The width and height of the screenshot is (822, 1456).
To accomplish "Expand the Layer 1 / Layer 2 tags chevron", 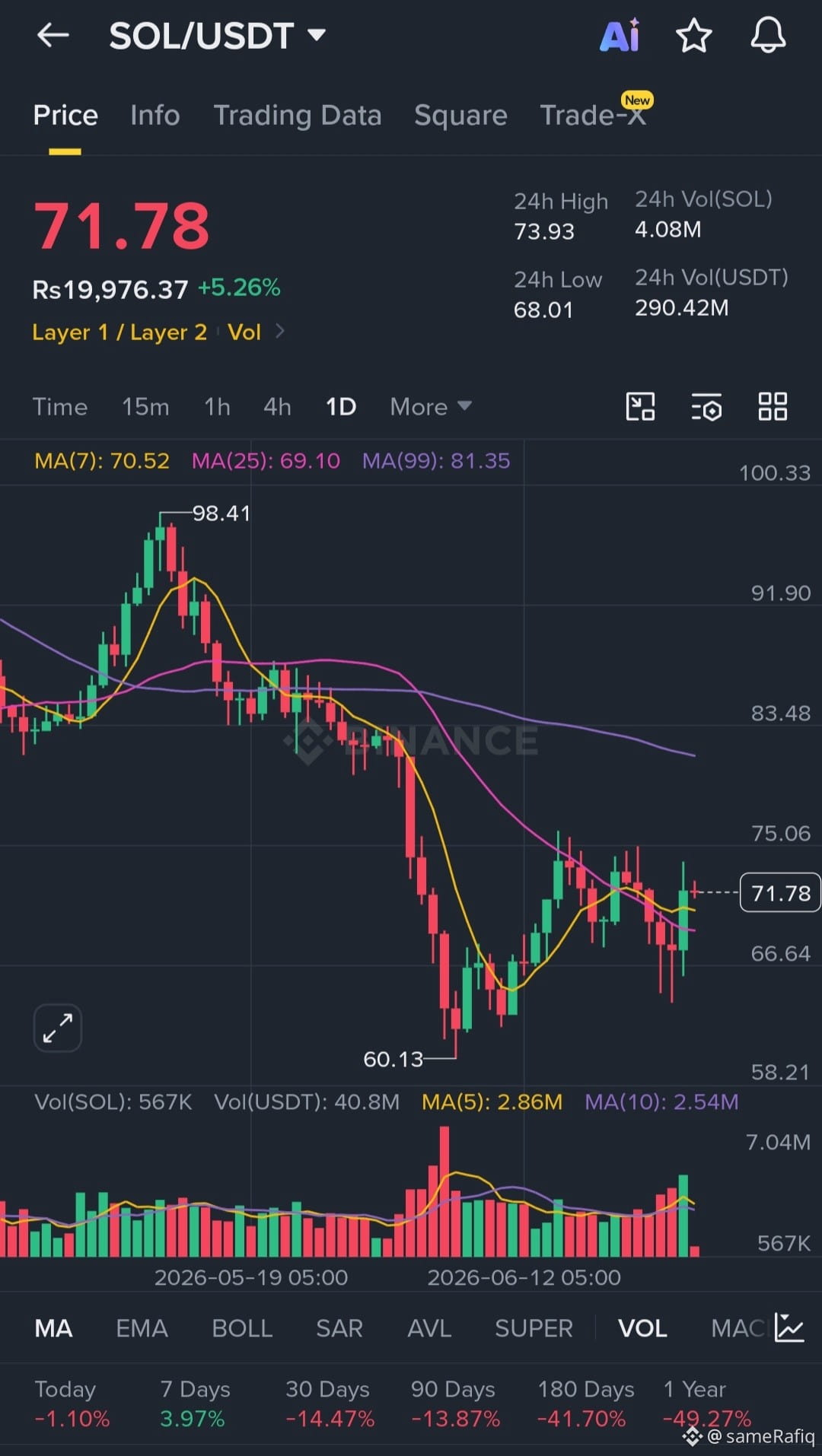I will (x=280, y=331).
